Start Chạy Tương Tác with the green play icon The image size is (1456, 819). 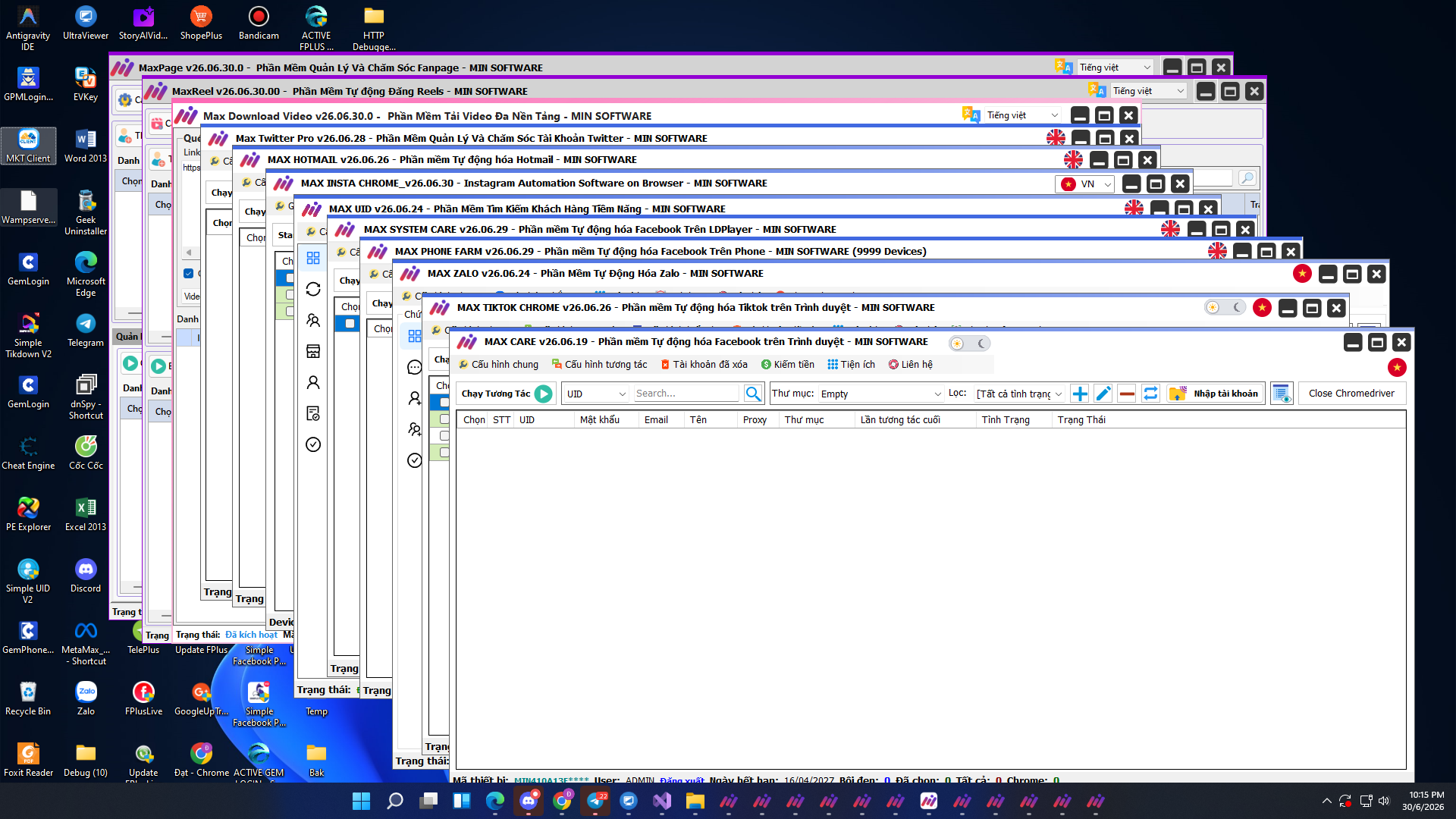pyautogui.click(x=543, y=394)
